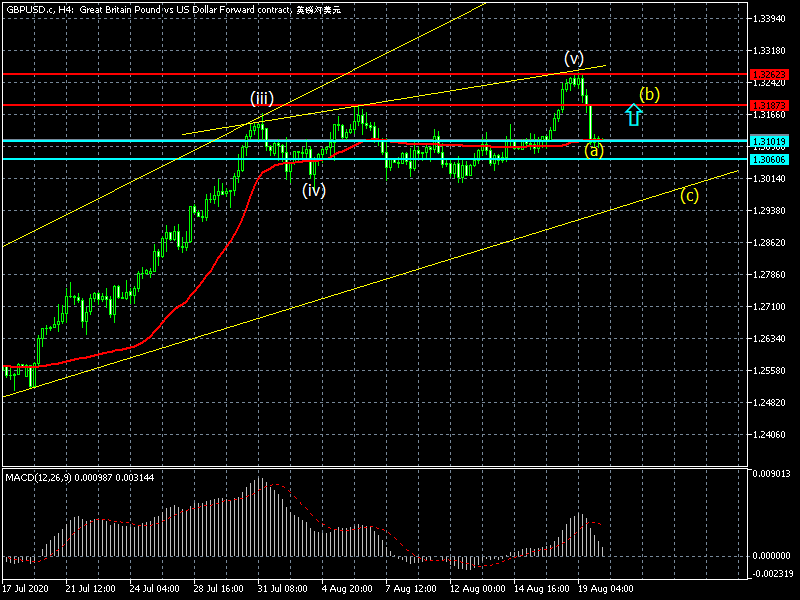This screenshot has width=800, height=600.
Task: Select the yellow (b) wave label
Action: tap(650, 95)
